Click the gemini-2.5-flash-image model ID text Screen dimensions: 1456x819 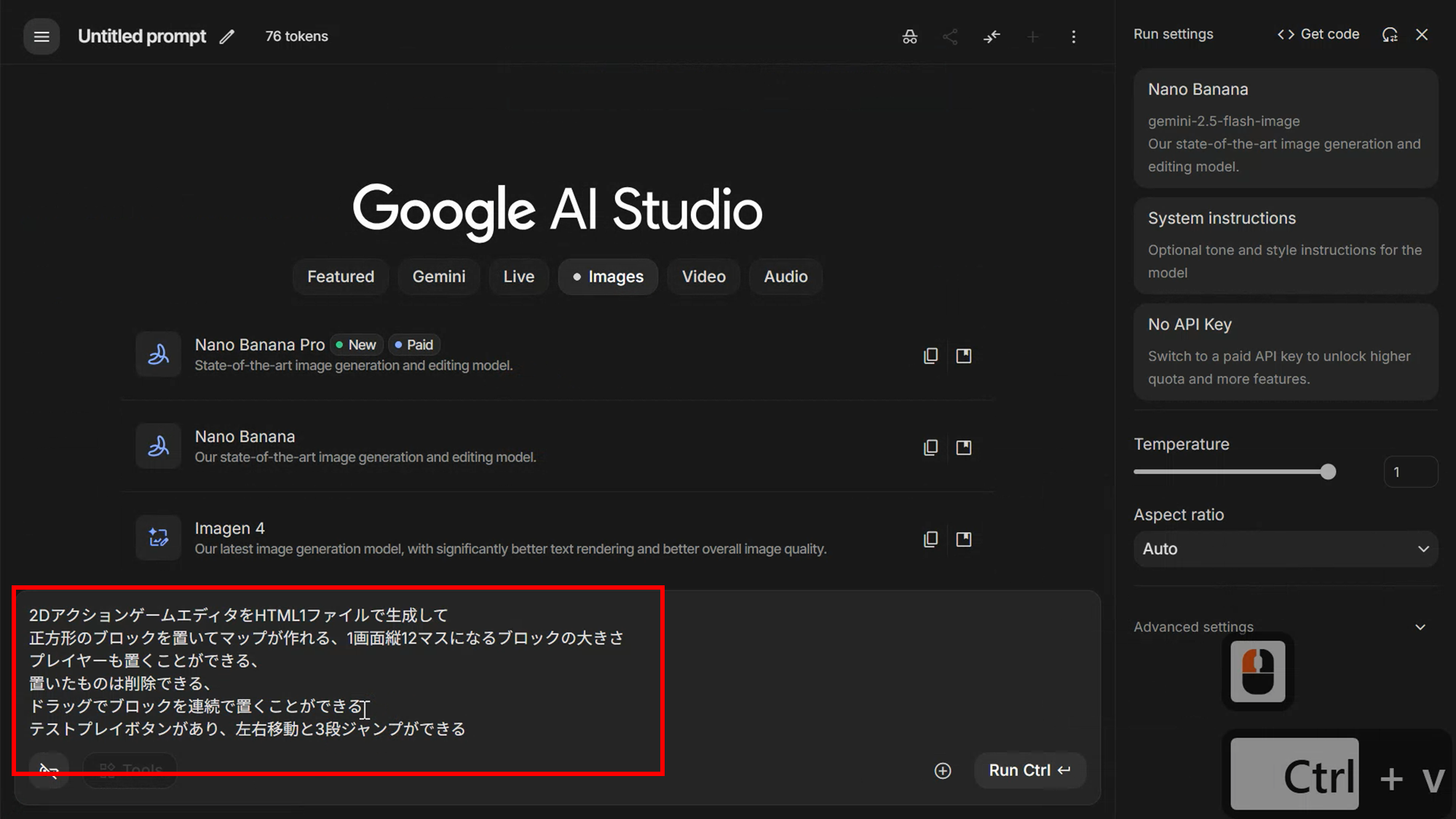[x=1224, y=122]
